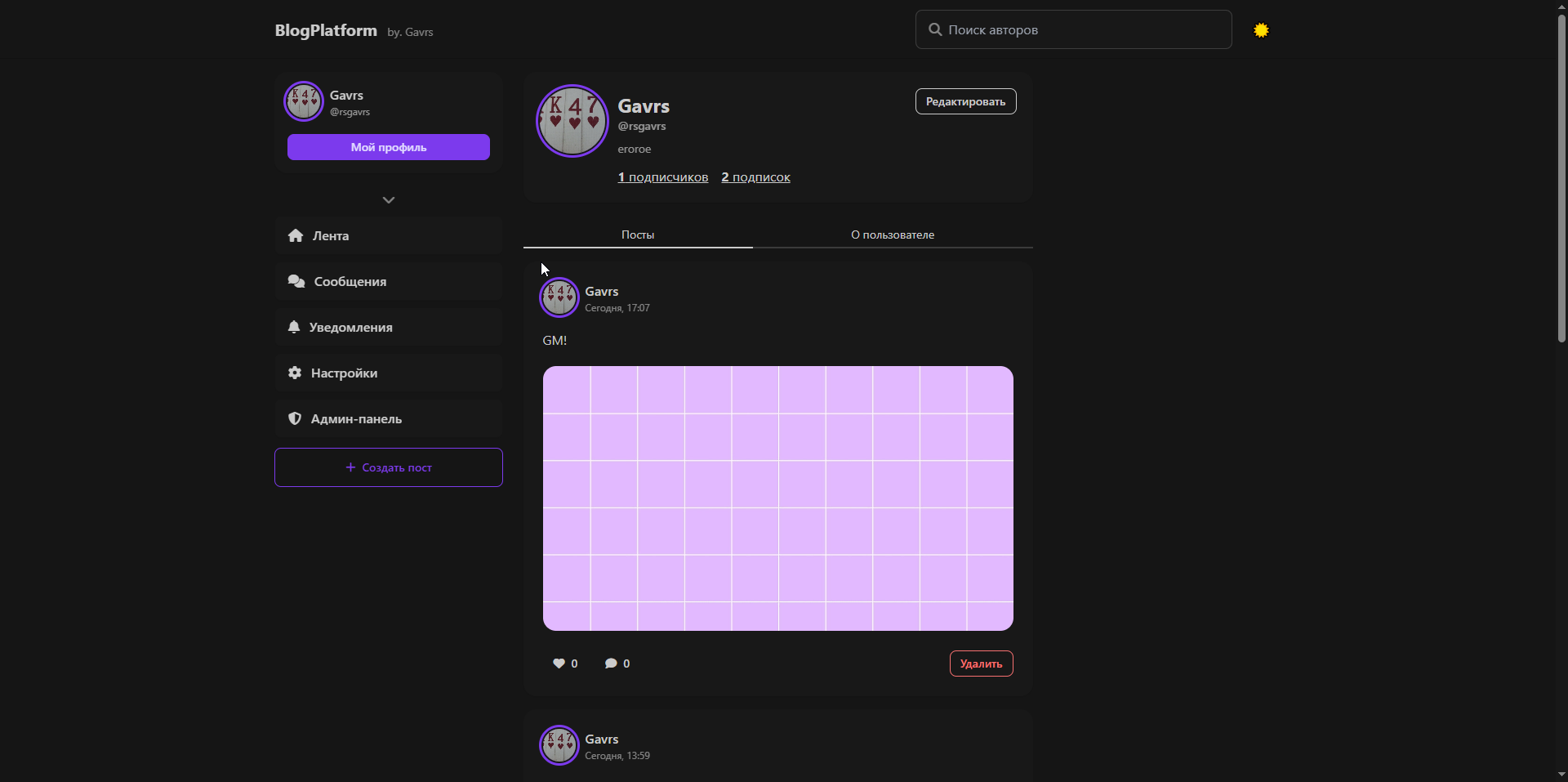
Task: Click the bell icon for Уведомления
Action: click(x=294, y=327)
